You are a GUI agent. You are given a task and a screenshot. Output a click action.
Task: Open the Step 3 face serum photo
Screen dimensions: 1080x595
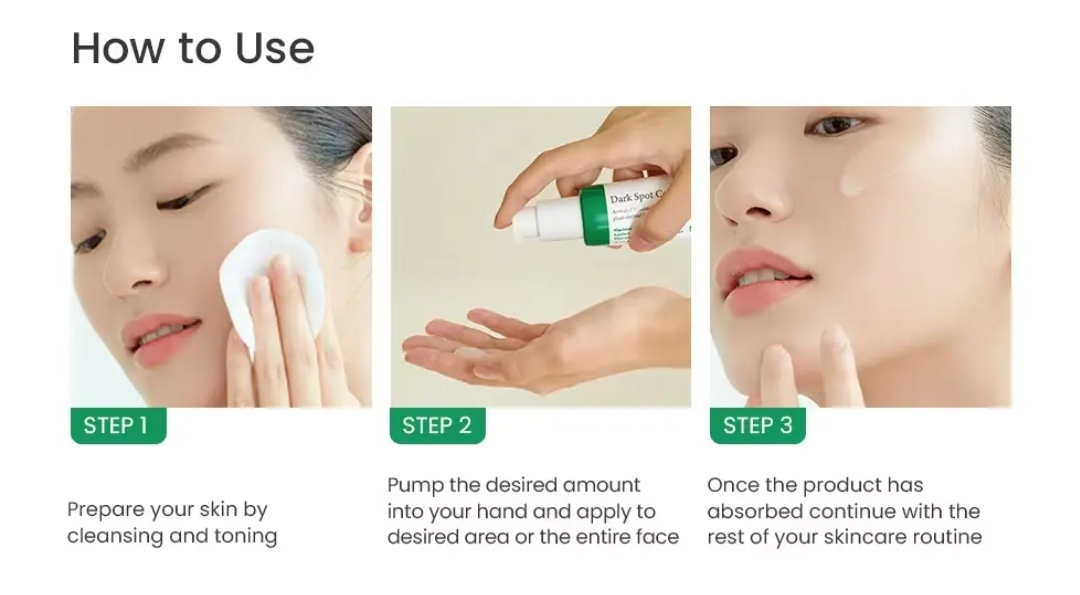pos(860,256)
